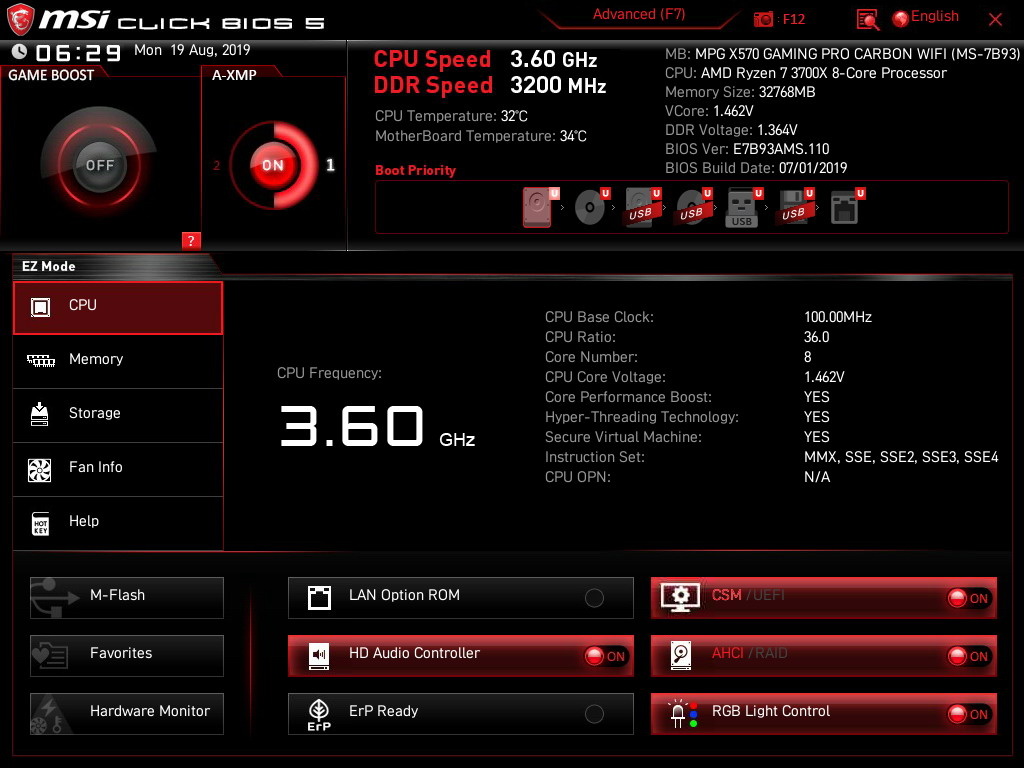Click the F12 screenshot camera icon
Viewport: 1024px width, 768px height.
point(763,19)
